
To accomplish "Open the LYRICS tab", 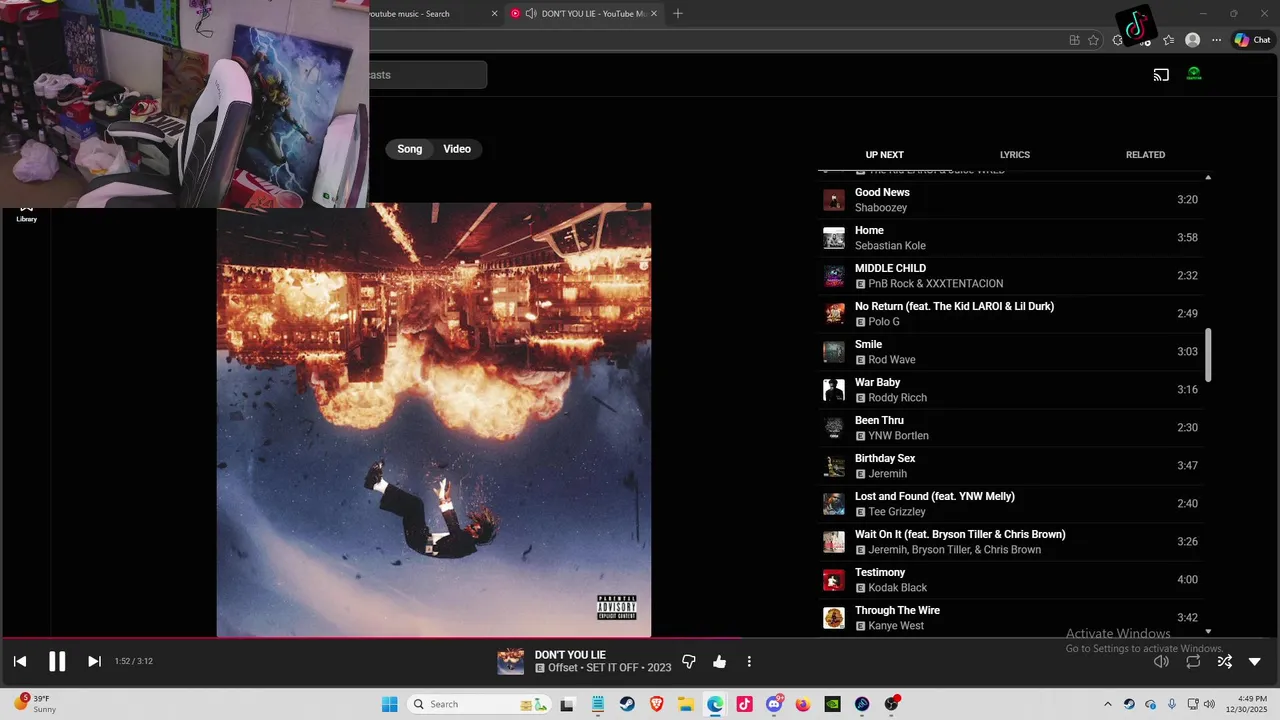I will [x=1015, y=155].
